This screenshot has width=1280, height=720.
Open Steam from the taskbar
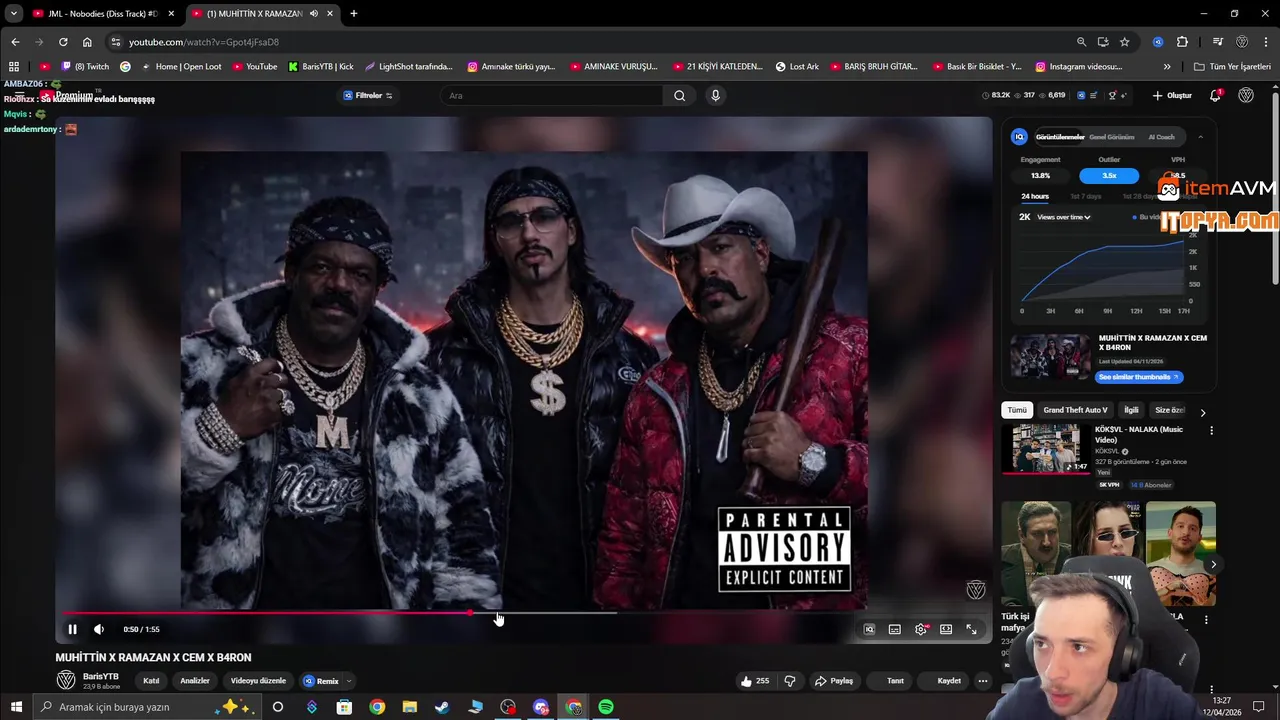(x=442, y=707)
